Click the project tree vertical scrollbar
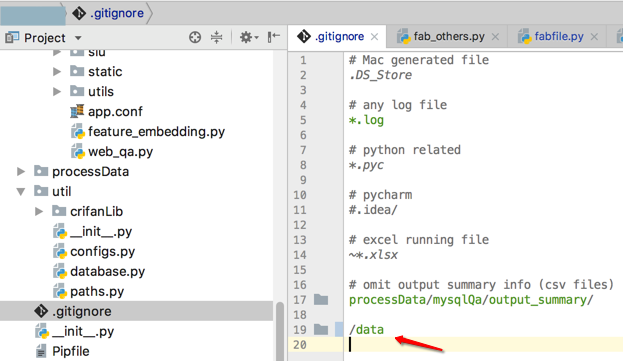Image resolution: width=623 pixels, height=361 pixels. (x=280, y=331)
